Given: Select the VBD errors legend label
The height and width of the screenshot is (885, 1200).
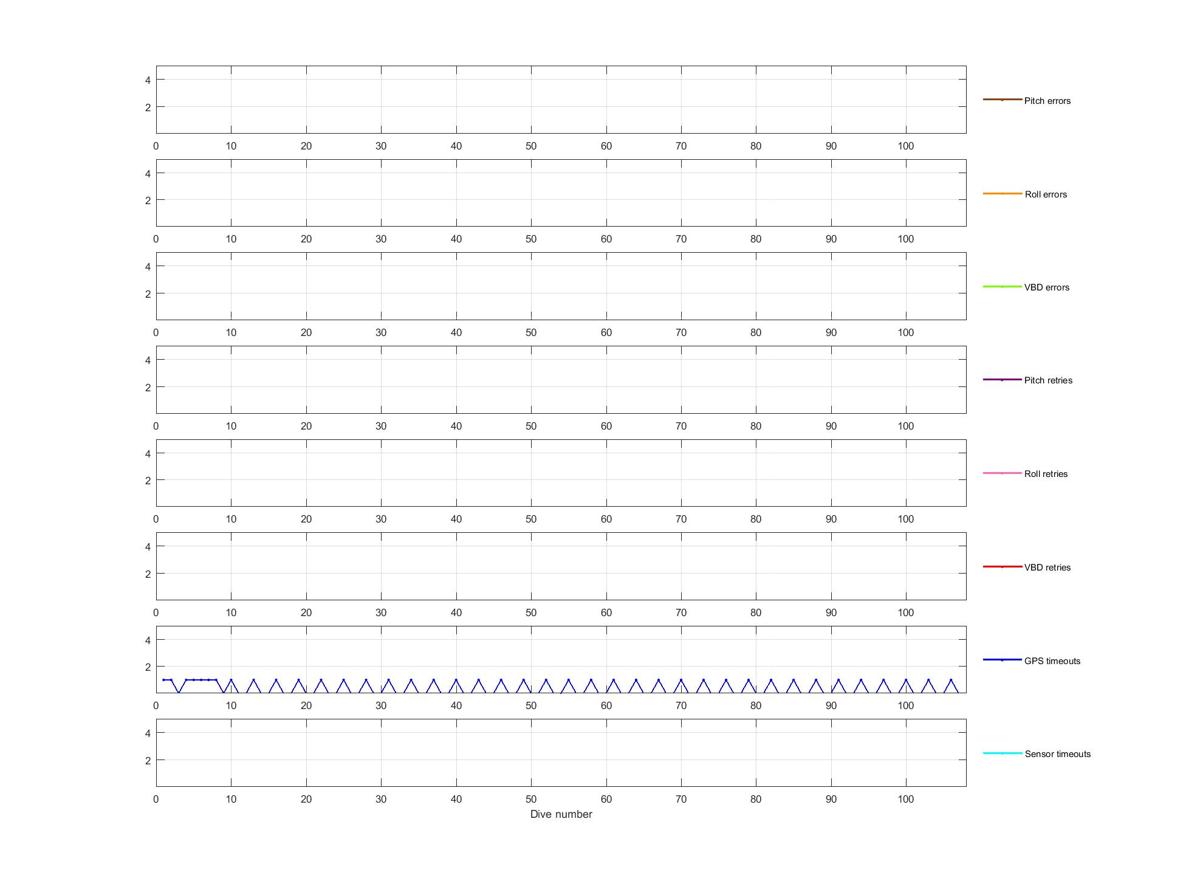Looking at the screenshot, I should pos(1047,287).
